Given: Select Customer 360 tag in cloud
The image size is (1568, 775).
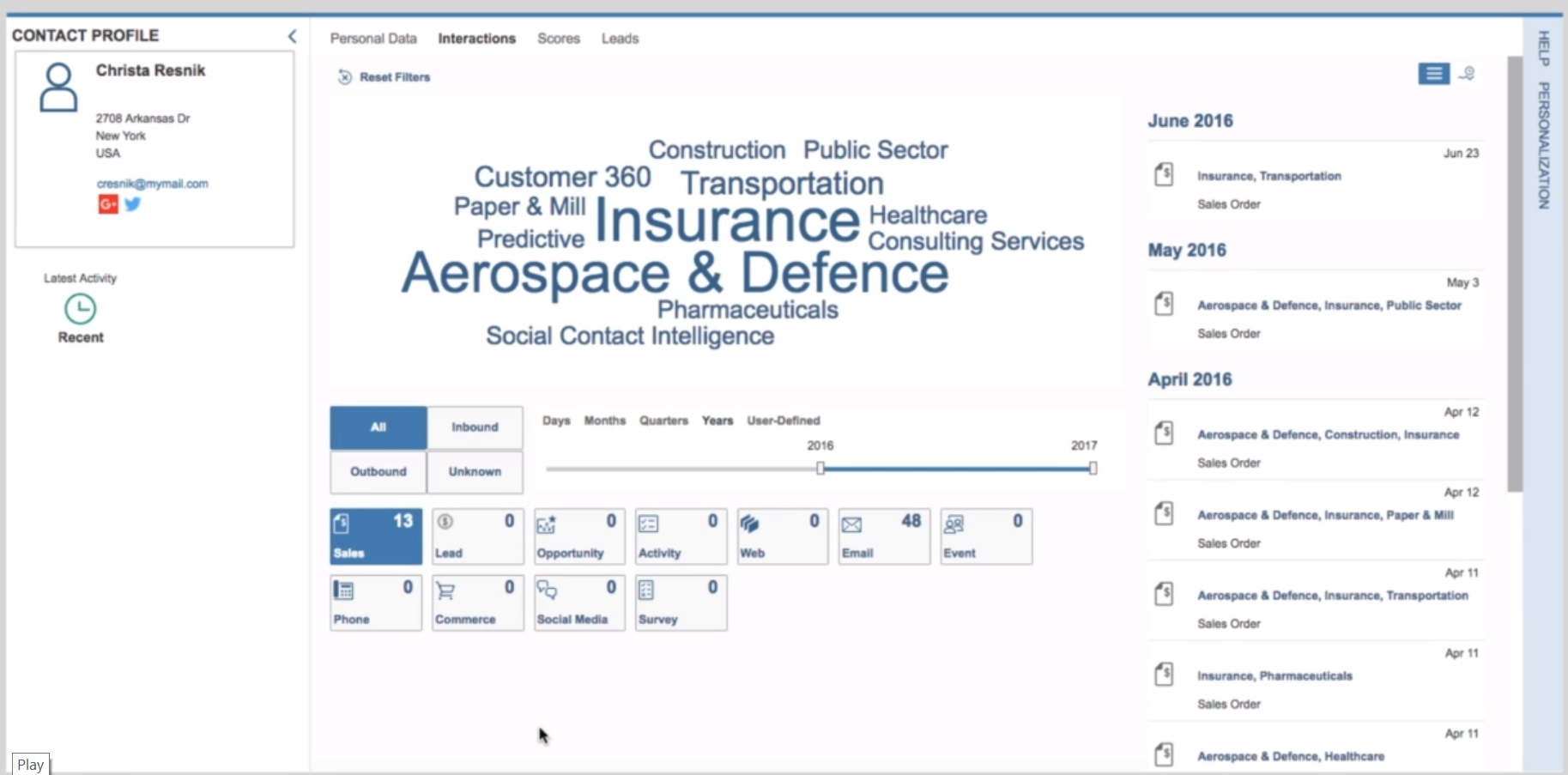Looking at the screenshot, I should [x=562, y=177].
